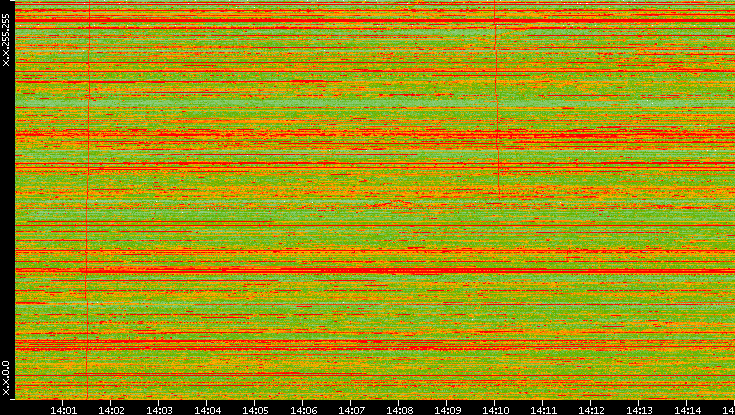Click the 14:07 axis label
This screenshot has width=735, height=415.
tap(351, 410)
